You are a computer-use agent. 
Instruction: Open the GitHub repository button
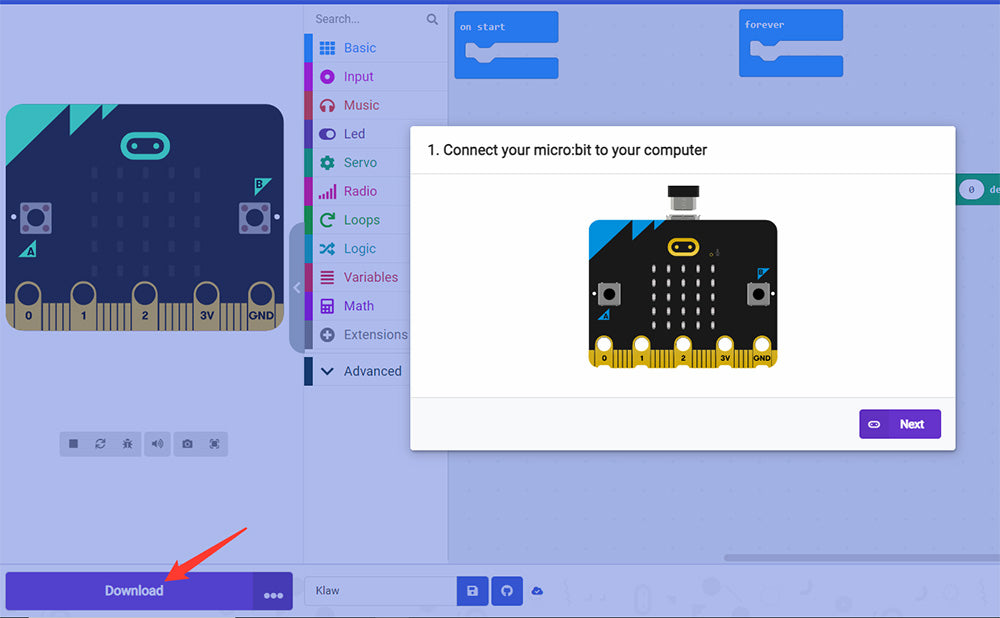[x=506, y=591]
